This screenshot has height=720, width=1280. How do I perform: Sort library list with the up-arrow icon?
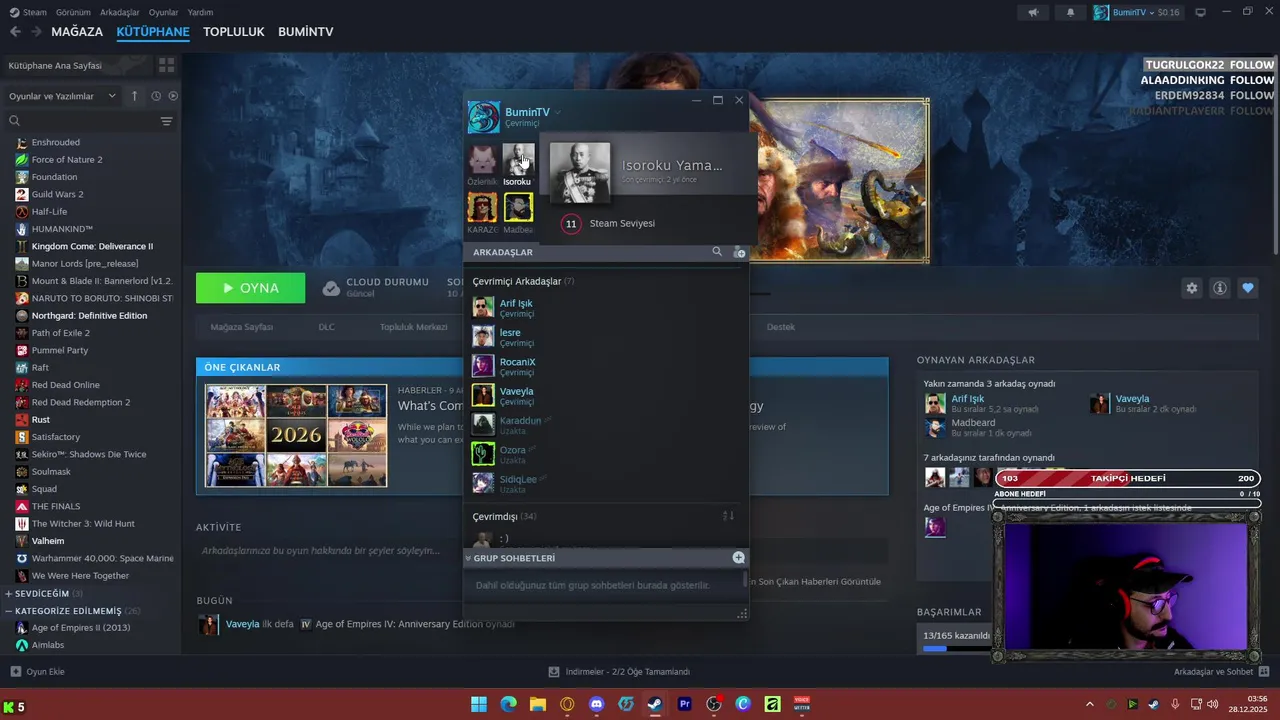pyautogui.click(x=136, y=96)
